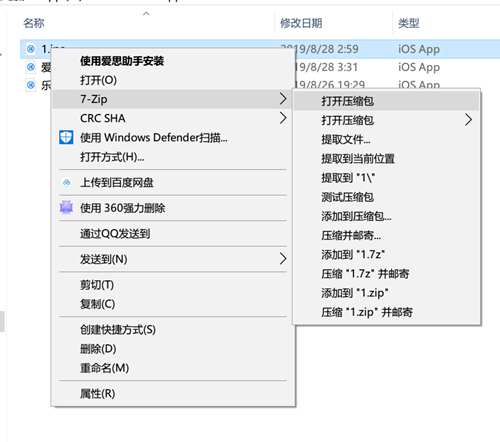
Task: Click the 360 force delete icon
Action: tap(66, 208)
